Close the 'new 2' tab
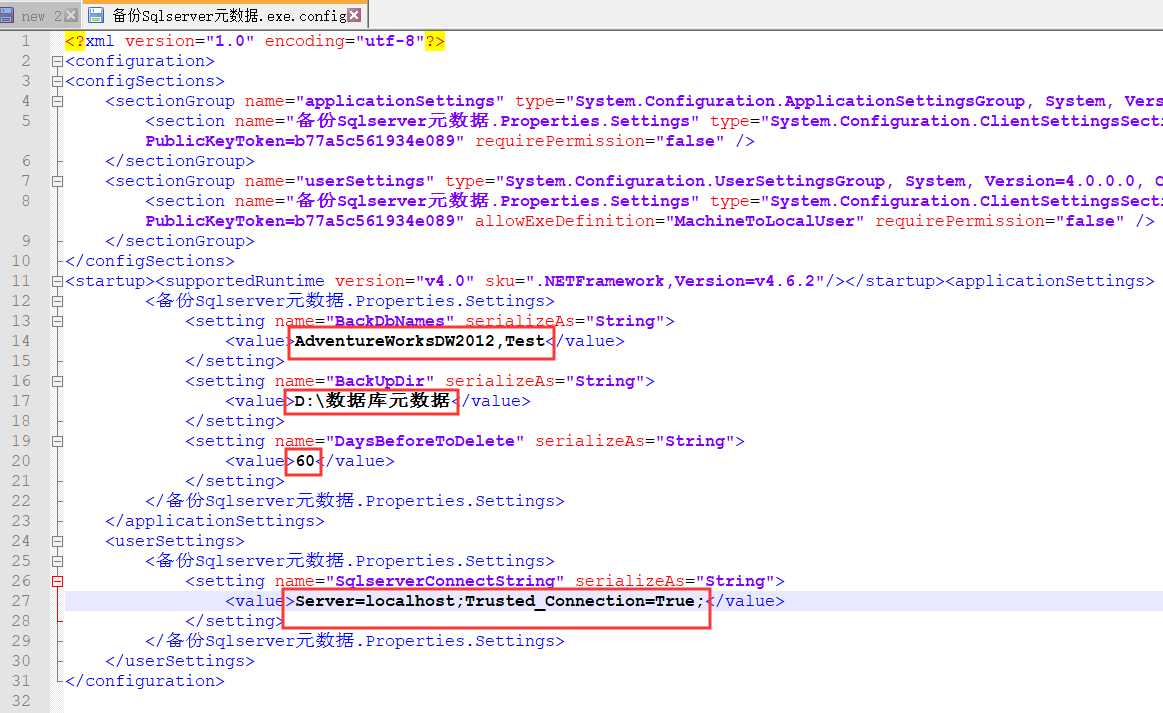Image resolution: width=1163 pixels, height=713 pixels. (x=71, y=16)
